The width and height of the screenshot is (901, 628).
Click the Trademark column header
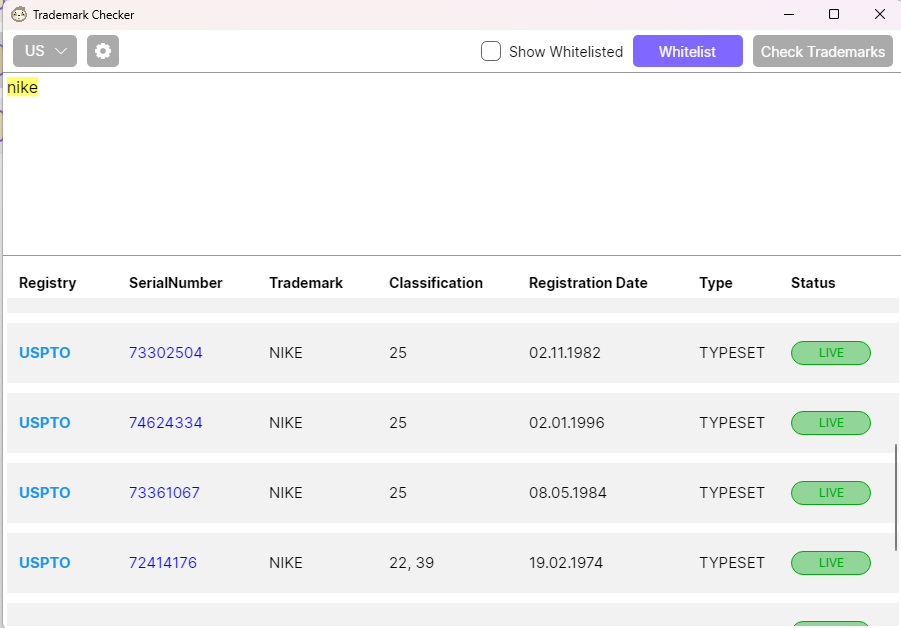click(x=306, y=283)
